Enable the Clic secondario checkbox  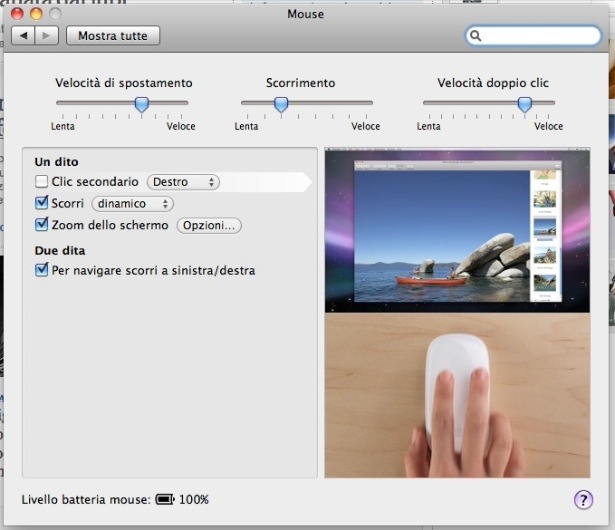click(x=42, y=182)
